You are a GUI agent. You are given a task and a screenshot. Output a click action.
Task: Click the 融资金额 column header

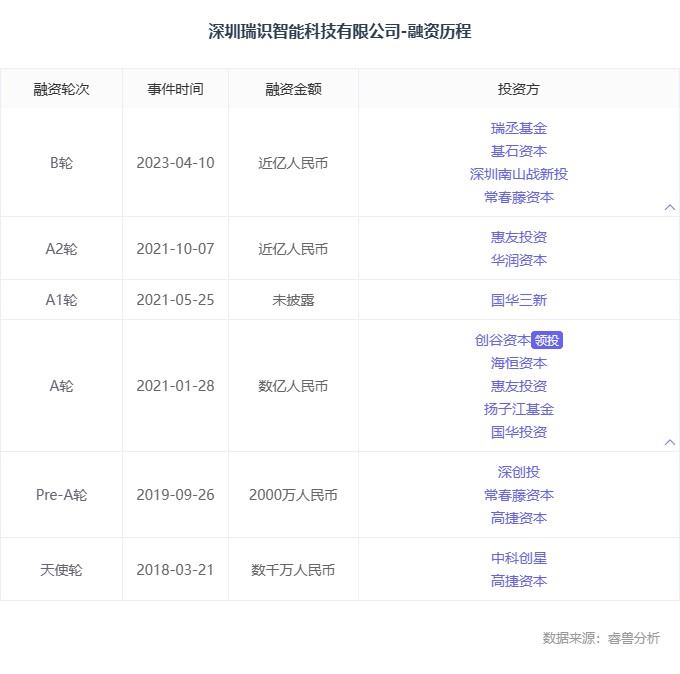tap(294, 89)
